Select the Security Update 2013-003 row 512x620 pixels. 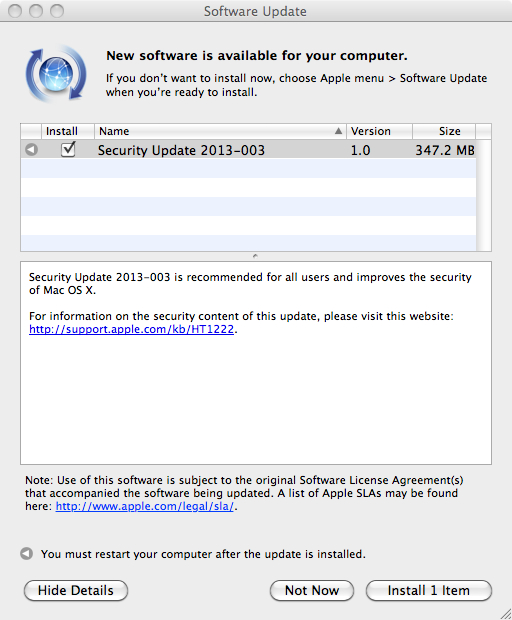[x=248, y=149]
